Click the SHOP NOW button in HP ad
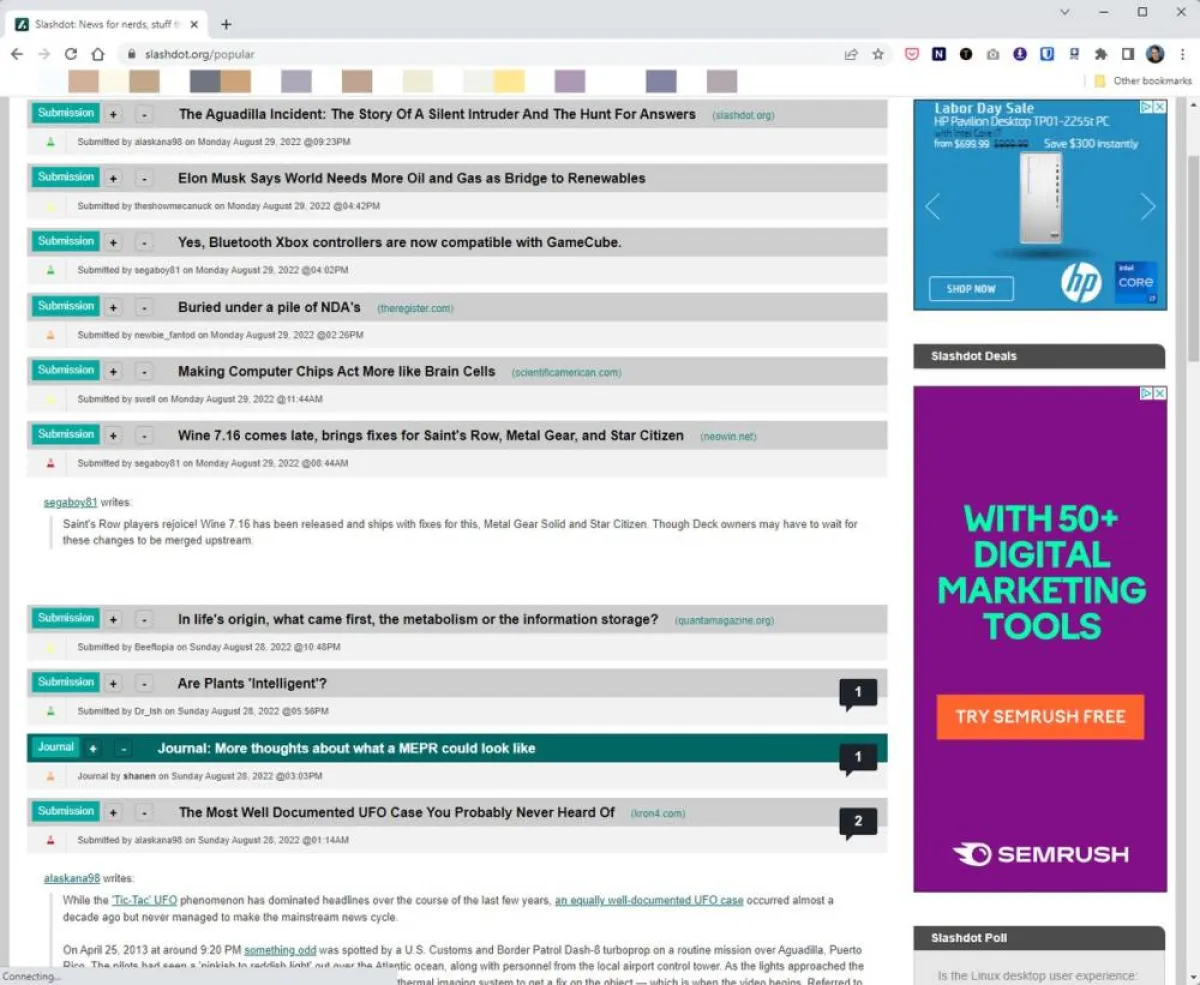Screen dimensions: 1200x985 [x=970, y=289]
